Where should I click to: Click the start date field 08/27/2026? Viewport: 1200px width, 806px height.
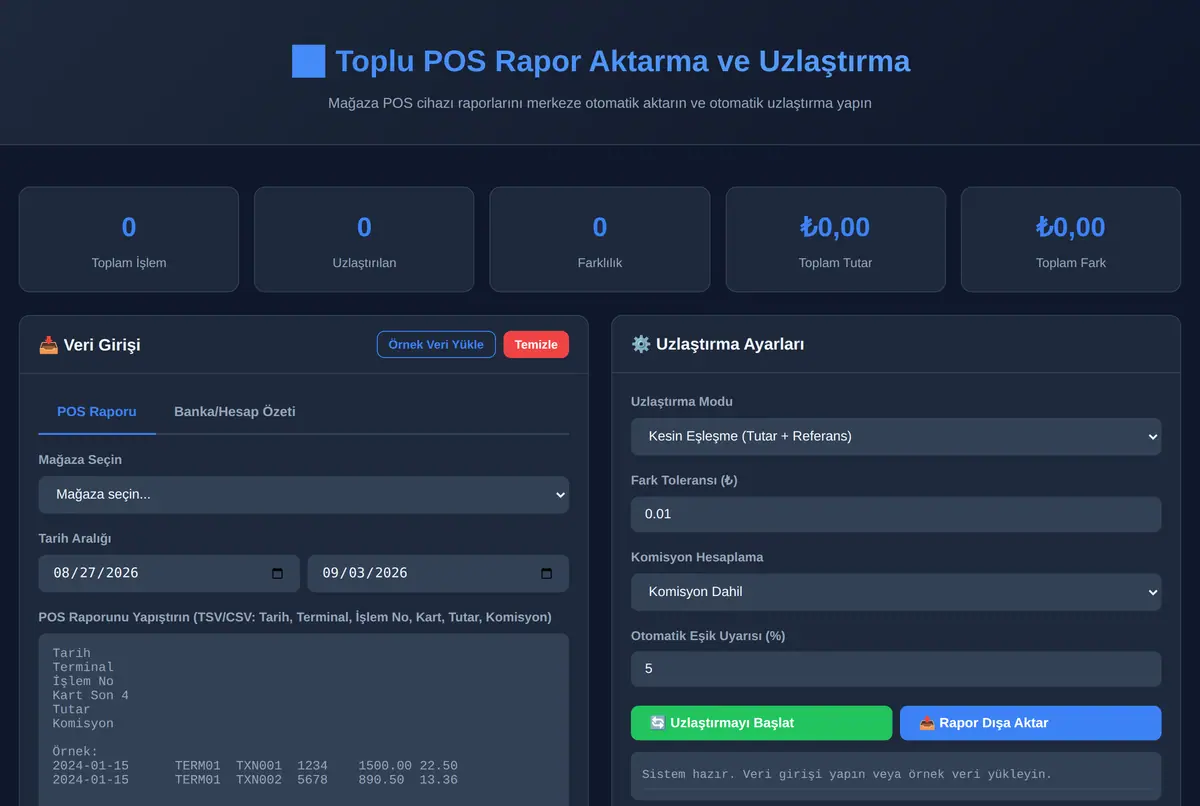click(x=169, y=573)
